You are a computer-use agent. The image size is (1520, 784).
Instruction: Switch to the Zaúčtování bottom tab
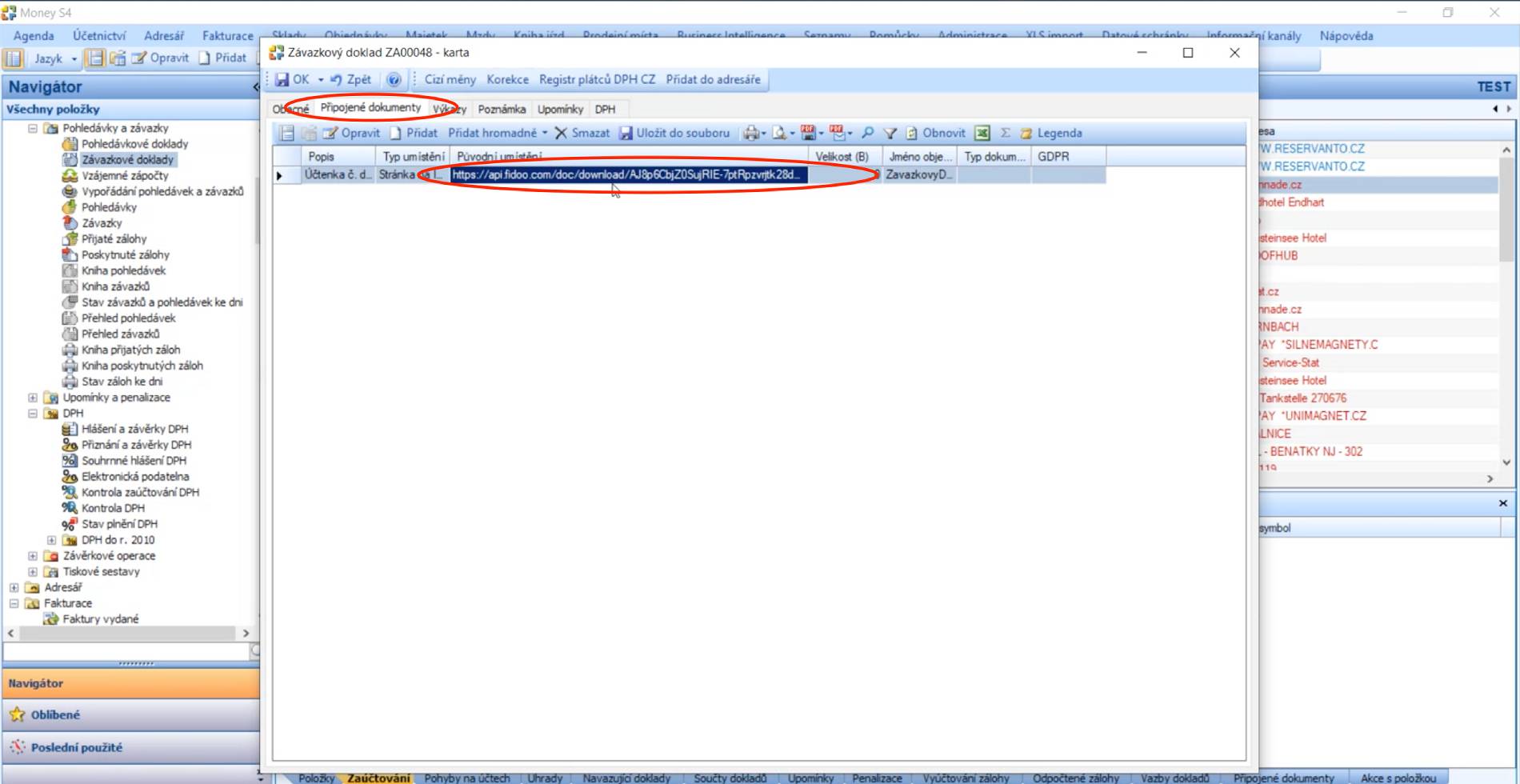[378, 778]
